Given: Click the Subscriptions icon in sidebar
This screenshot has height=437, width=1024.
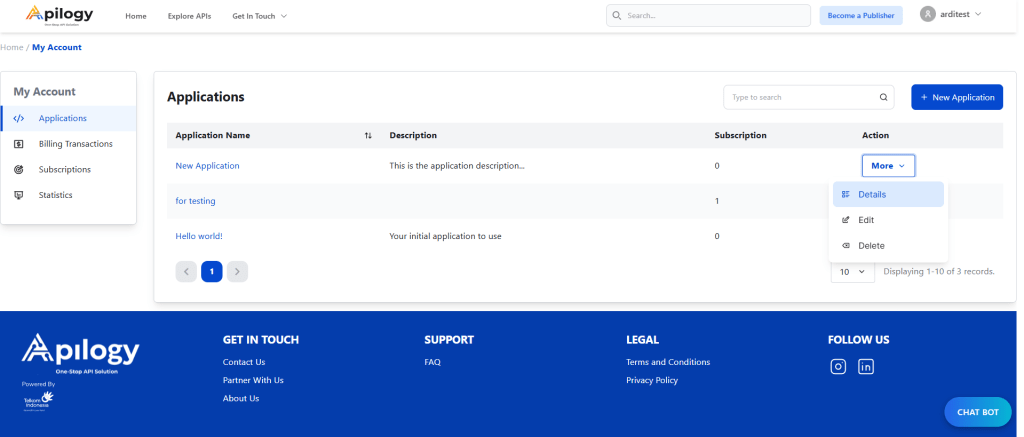Looking at the screenshot, I should pos(19,170).
